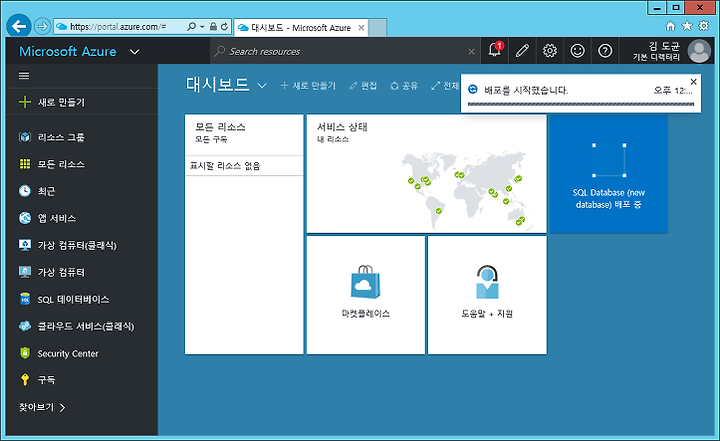Click 새로 만들기 in dashboard toolbar

tap(308, 85)
